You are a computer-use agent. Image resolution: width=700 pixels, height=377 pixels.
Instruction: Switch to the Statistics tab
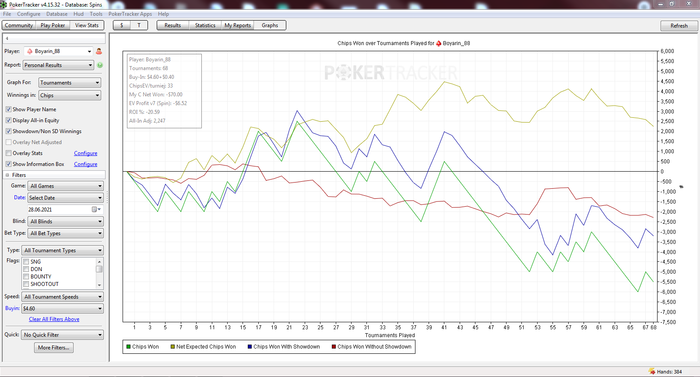tap(205, 25)
